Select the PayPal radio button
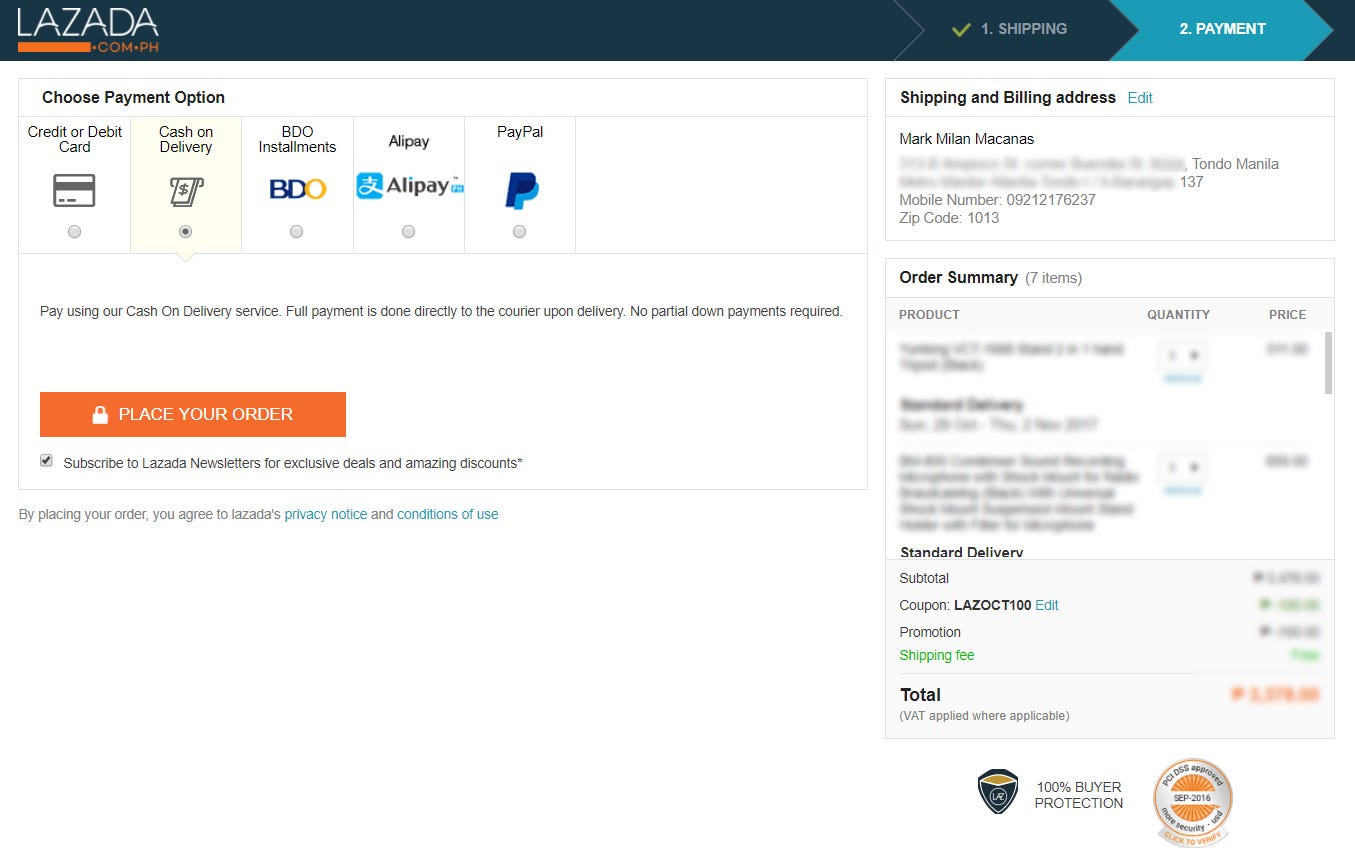The image size is (1355, 862). (519, 232)
